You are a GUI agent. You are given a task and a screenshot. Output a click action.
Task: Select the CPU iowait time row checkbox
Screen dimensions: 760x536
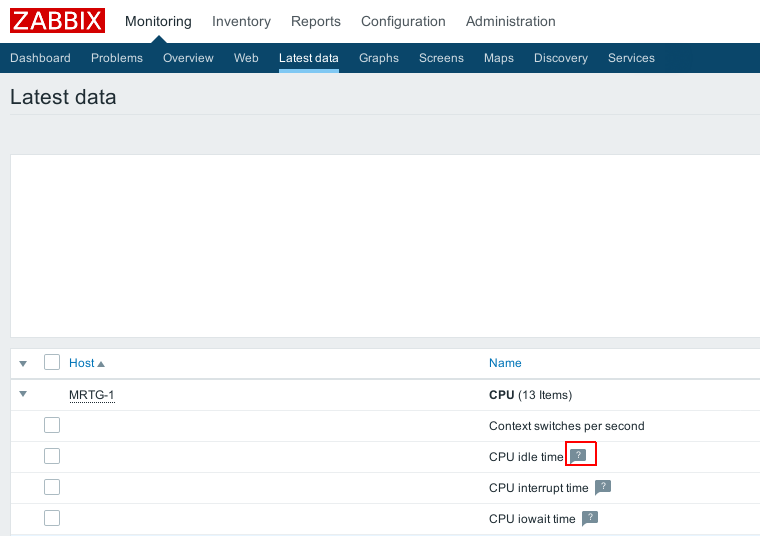click(x=52, y=518)
